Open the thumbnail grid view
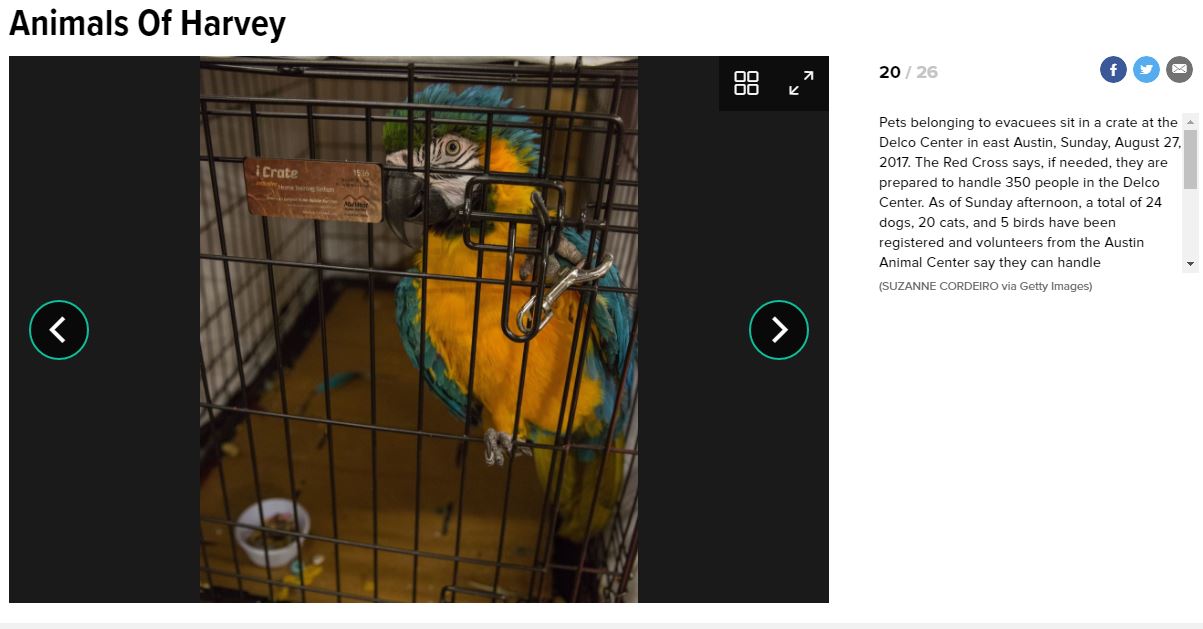The width and height of the screenshot is (1203, 629). (x=746, y=83)
